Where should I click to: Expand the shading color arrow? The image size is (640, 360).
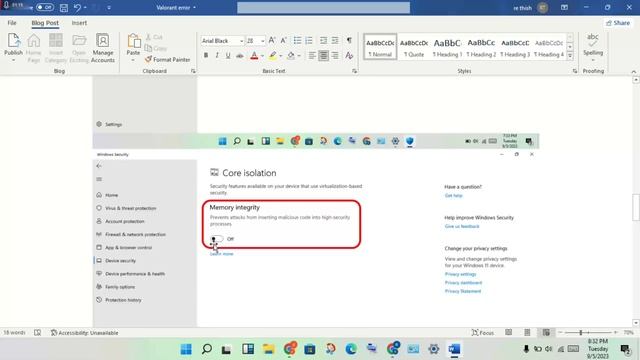point(299,56)
